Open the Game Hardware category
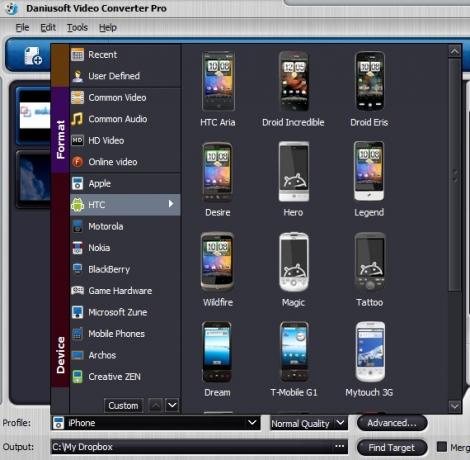Screen dimensions: 470x460 coord(125,291)
